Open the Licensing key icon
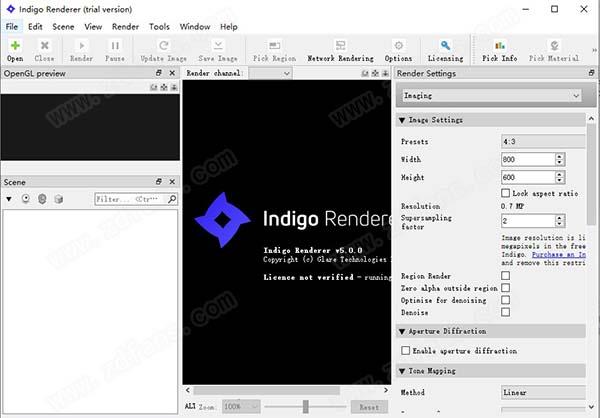The height and width of the screenshot is (418, 600). tap(445, 51)
